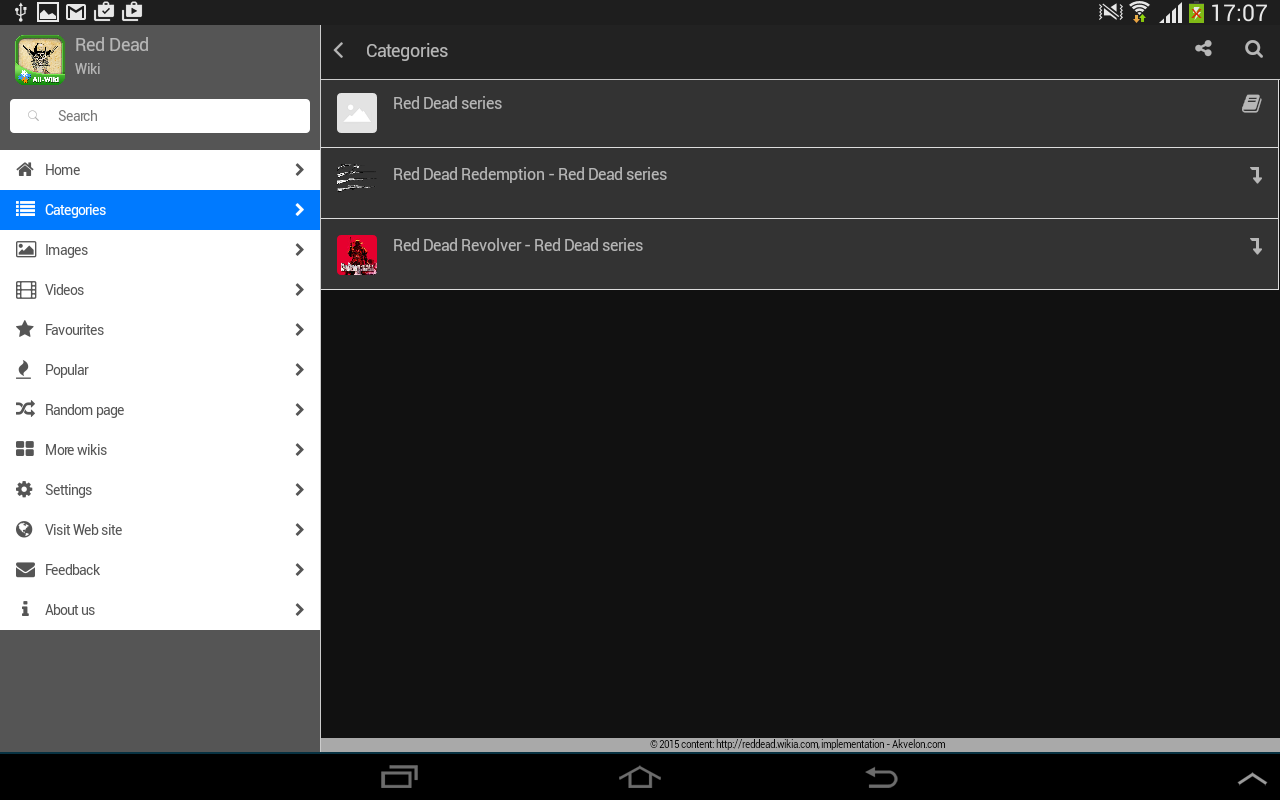Image resolution: width=1280 pixels, height=800 pixels.
Task: Open the Images section
Action: coord(160,250)
